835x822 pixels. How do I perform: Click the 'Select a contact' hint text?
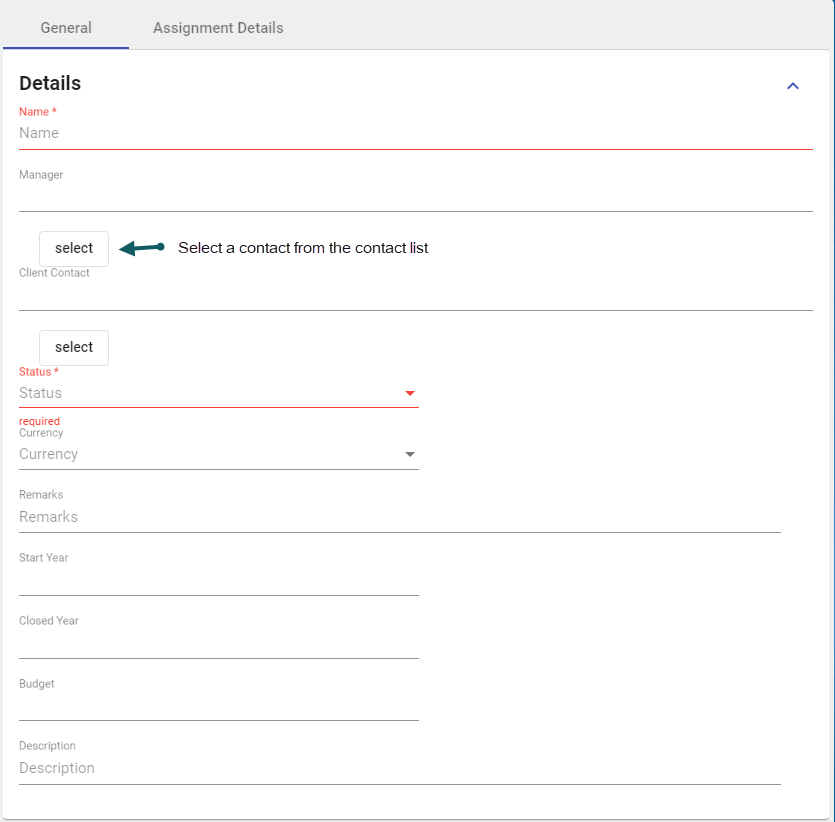(x=303, y=248)
